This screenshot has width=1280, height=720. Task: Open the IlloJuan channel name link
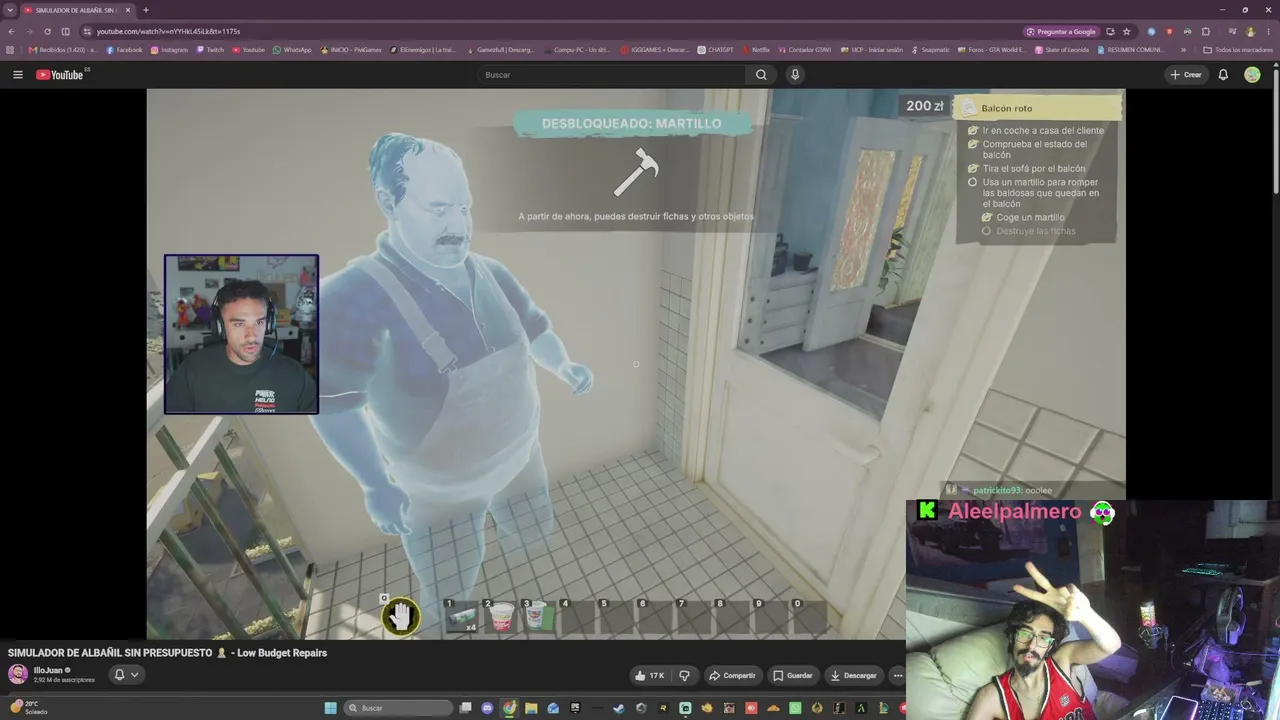[x=50, y=670]
